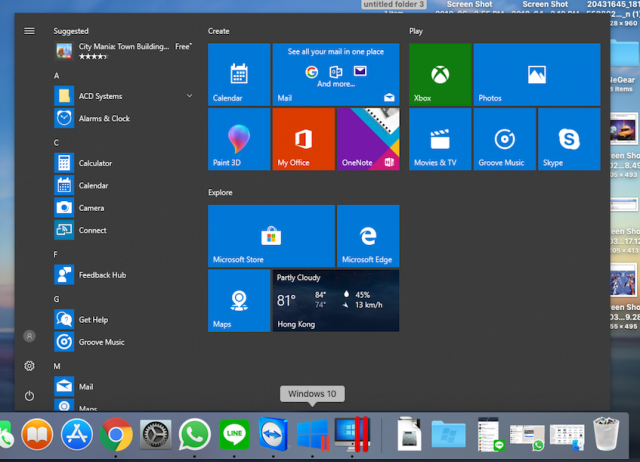Jump to letter C in app list
The image size is (640, 462).
(x=56, y=143)
